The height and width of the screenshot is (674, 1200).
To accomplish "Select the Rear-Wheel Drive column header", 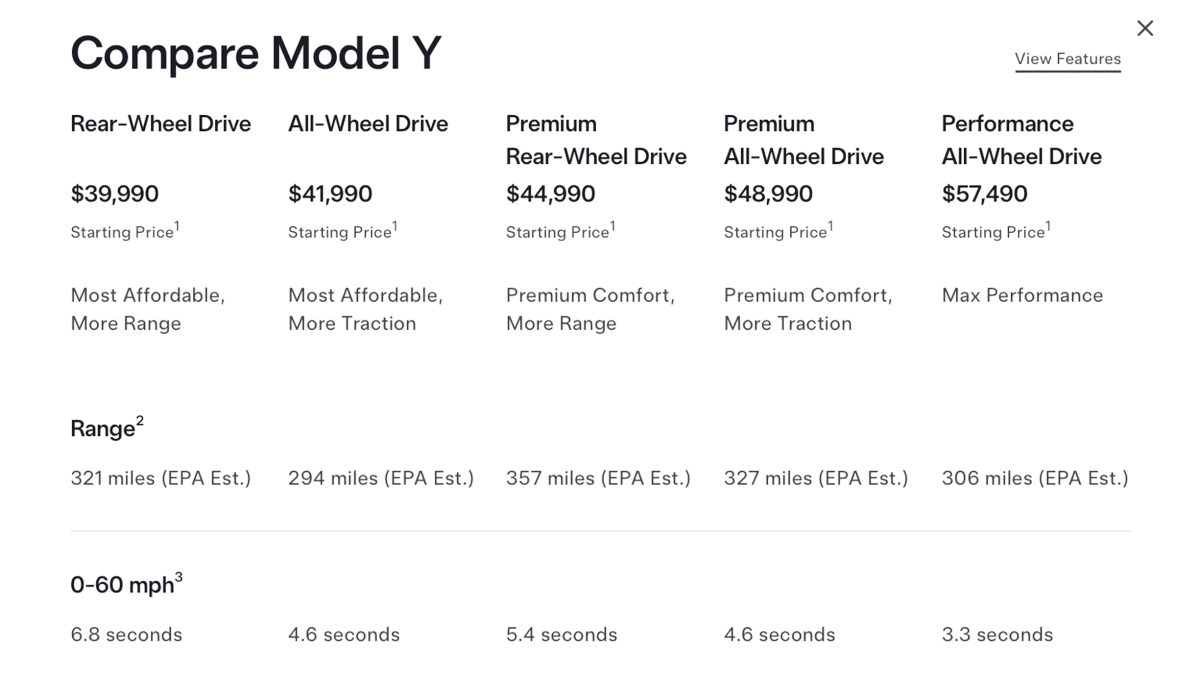I will click(160, 123).
